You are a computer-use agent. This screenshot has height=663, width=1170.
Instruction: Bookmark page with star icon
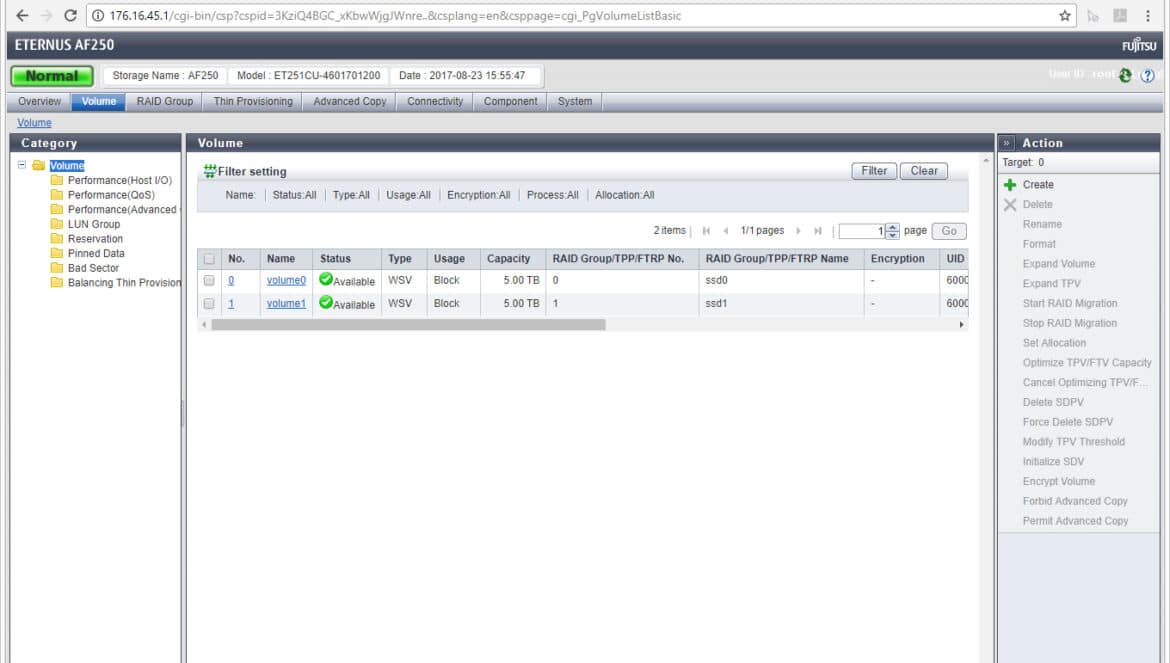pos(1065,16)
